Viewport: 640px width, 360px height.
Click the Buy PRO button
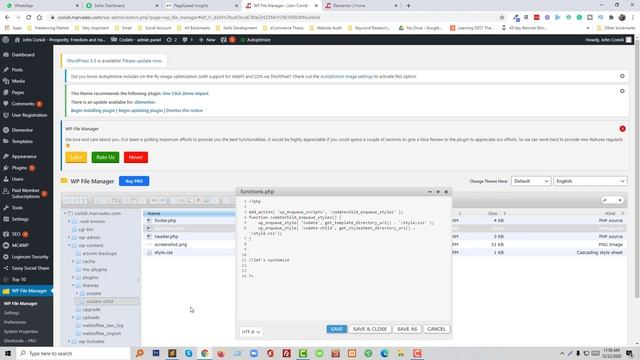tap(134, 181)
